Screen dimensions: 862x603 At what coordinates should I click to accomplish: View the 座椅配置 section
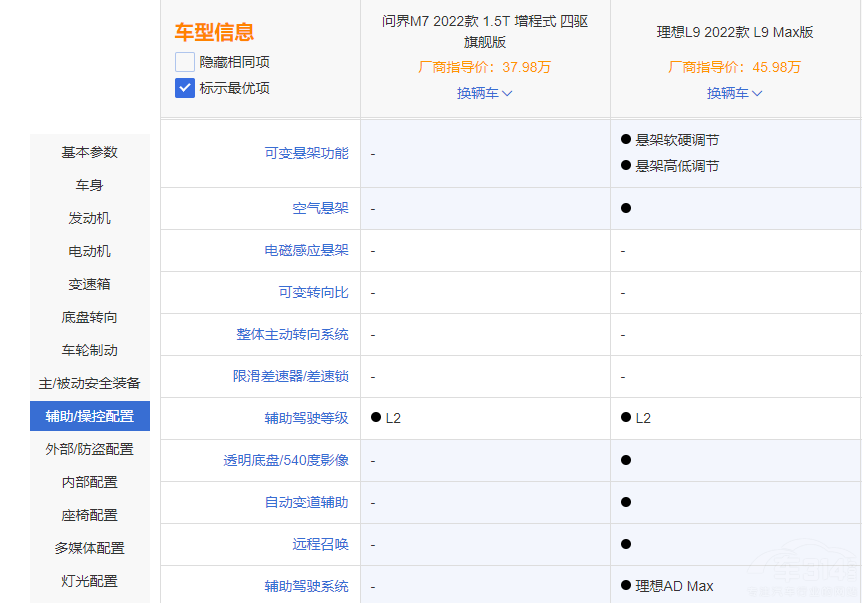(89, 515)
